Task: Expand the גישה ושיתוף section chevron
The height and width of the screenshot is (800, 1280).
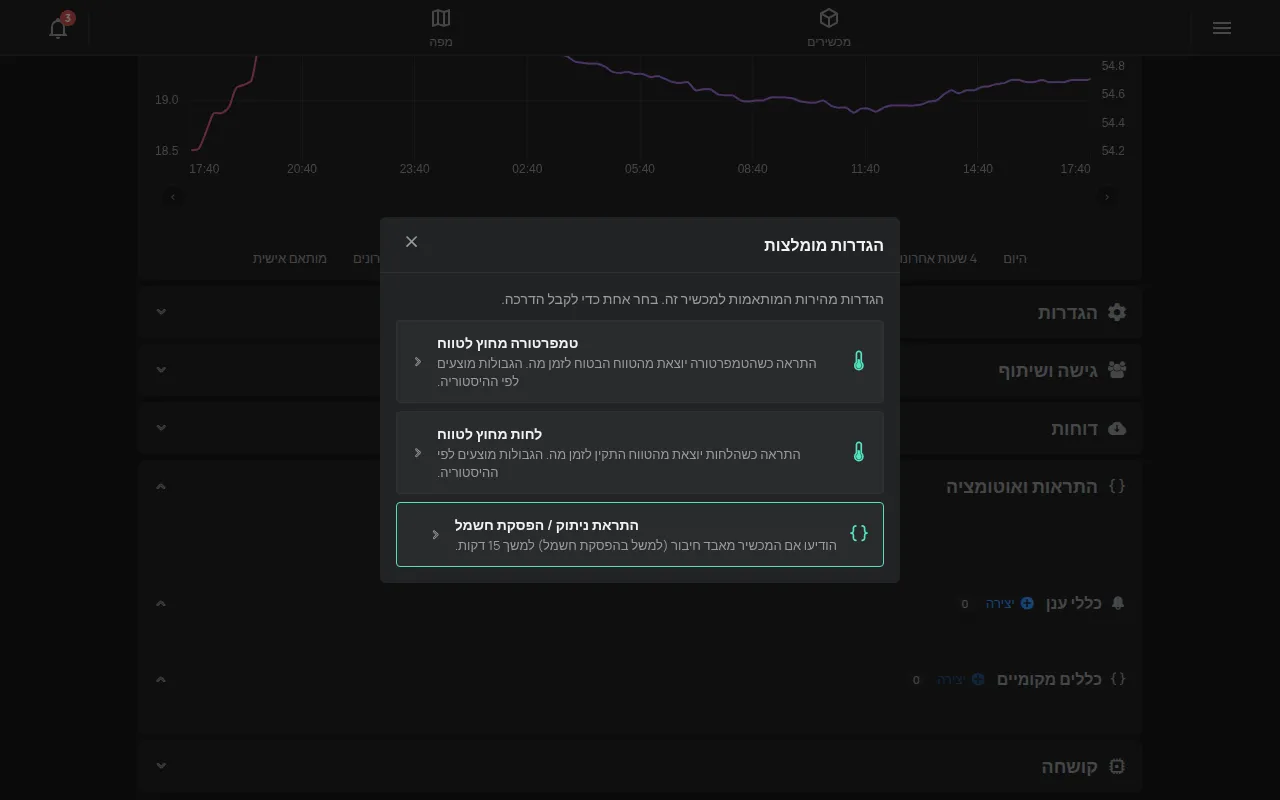Action: (x=161, y=370)
